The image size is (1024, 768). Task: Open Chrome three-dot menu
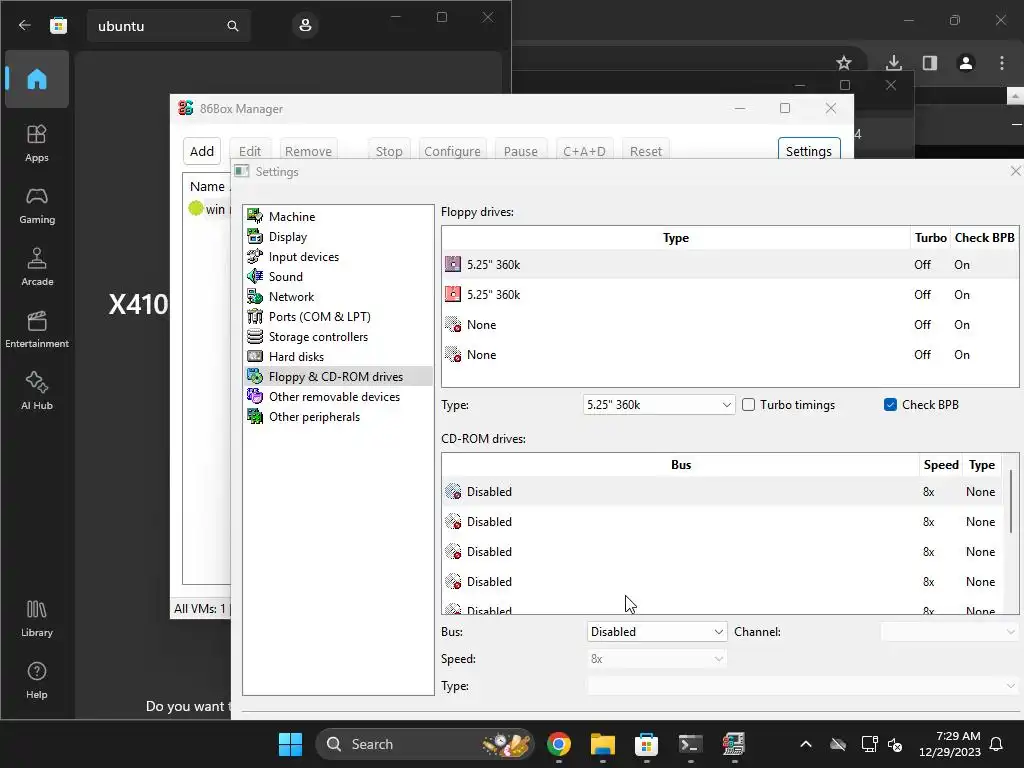coord(1002,63)
